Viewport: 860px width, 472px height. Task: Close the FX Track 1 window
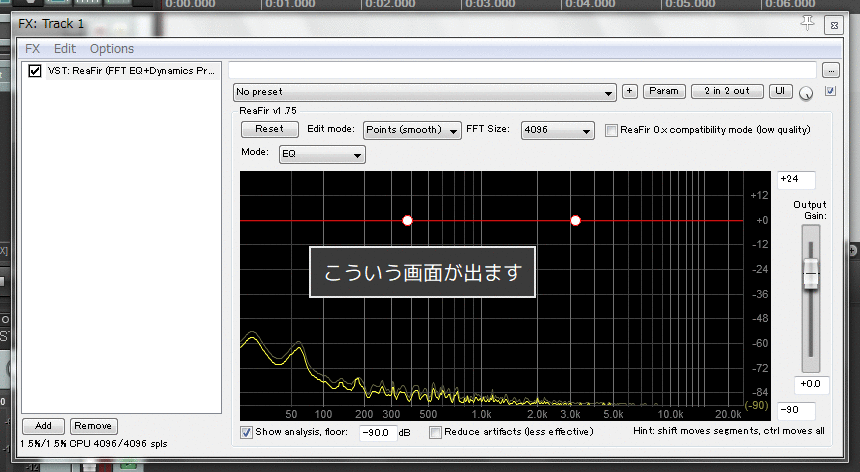click(x=832, y=26)
